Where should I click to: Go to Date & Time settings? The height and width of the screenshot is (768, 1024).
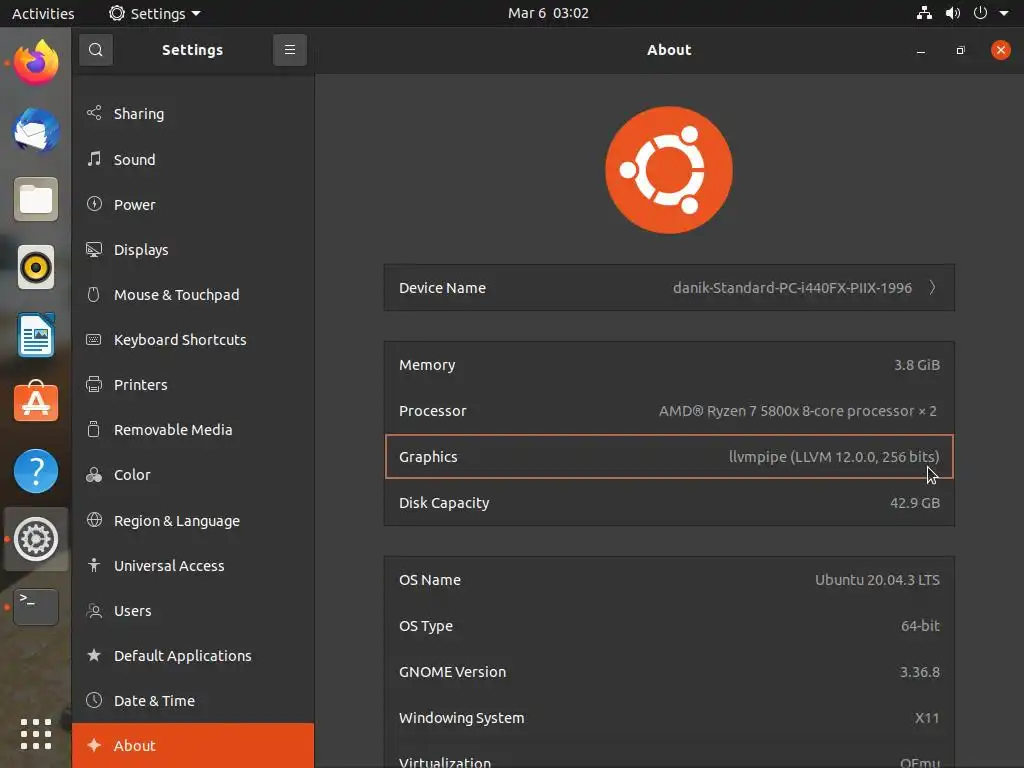[x=193, y=701]
